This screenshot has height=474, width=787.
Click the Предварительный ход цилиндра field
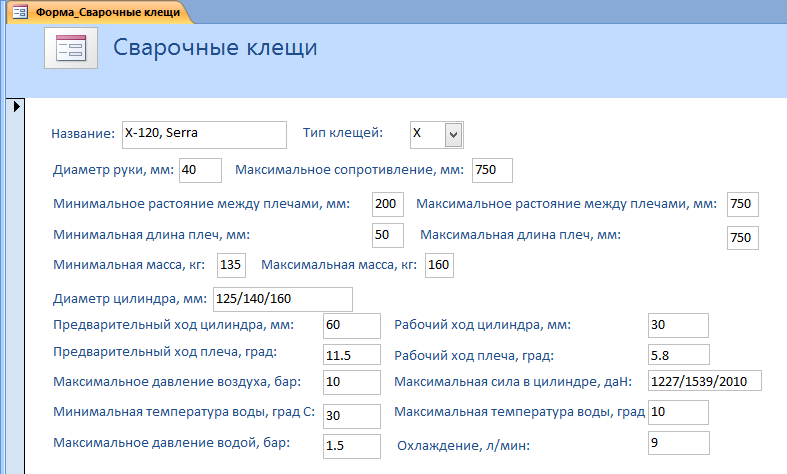pyautogui.click(x=352, y=325)
